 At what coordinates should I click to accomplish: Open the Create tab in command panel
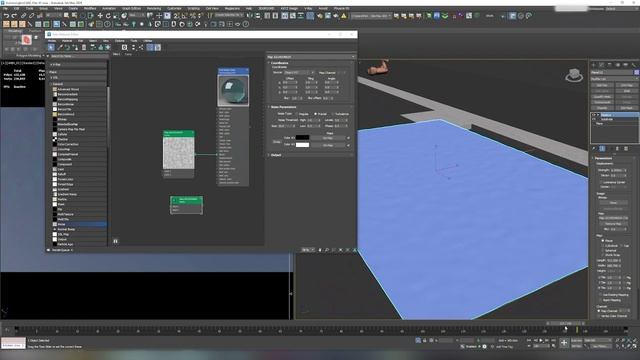[x=594, y=64]
